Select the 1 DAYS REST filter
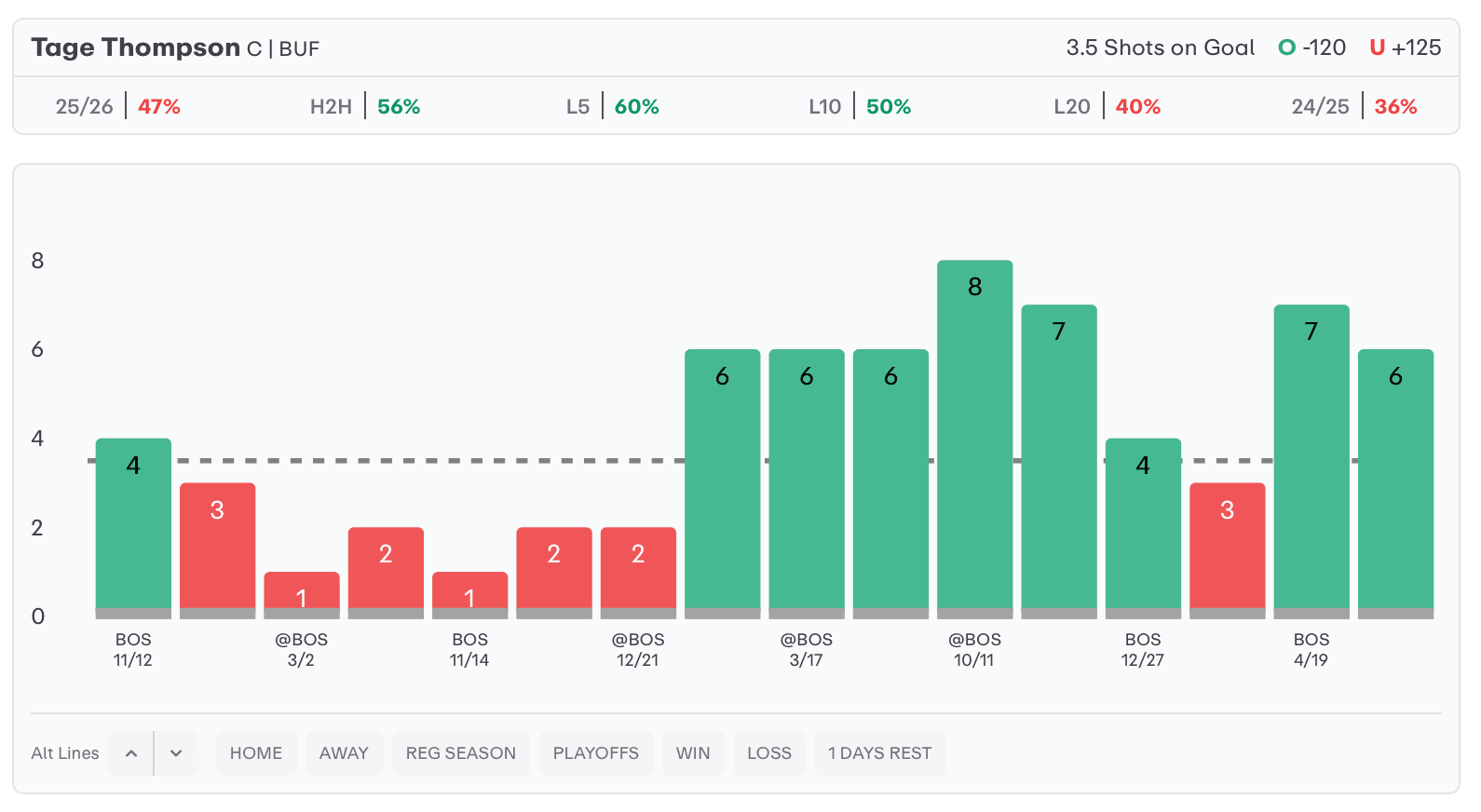Image resolution: width=1481 pixels, height=812 pixels. [x=879, y=753]
